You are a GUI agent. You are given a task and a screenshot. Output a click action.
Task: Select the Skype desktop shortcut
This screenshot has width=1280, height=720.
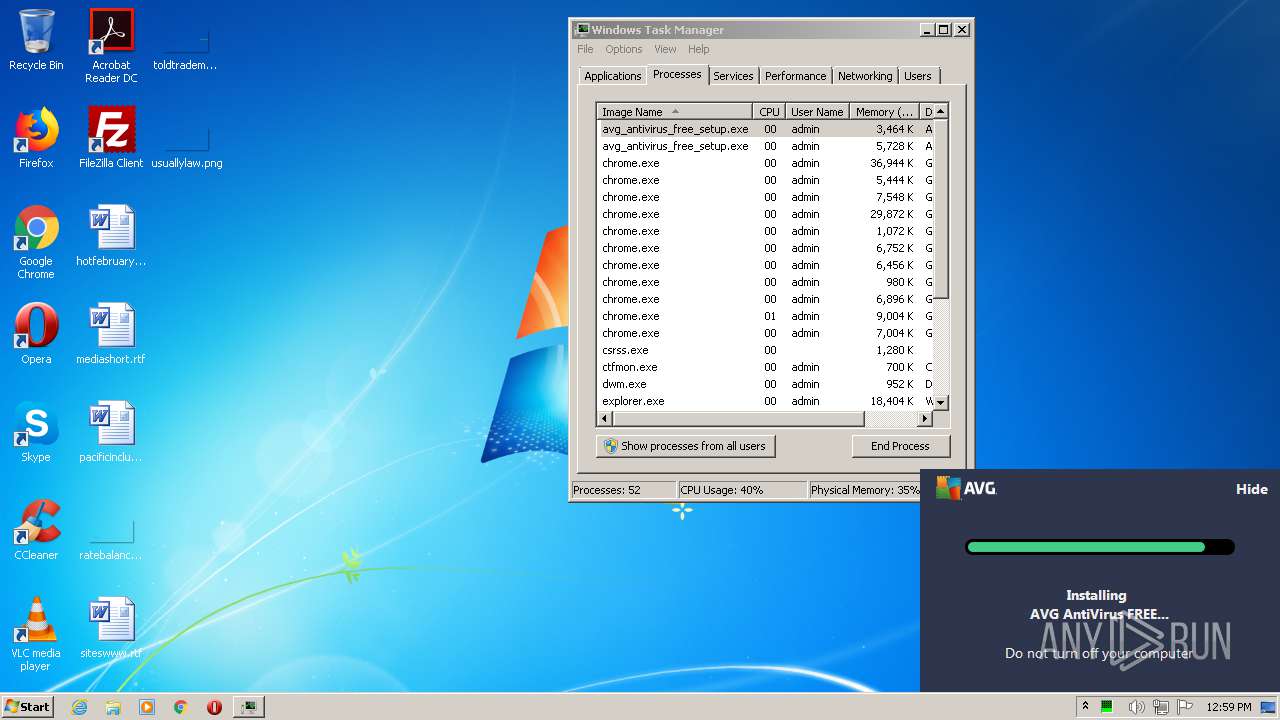coord(36,432)
